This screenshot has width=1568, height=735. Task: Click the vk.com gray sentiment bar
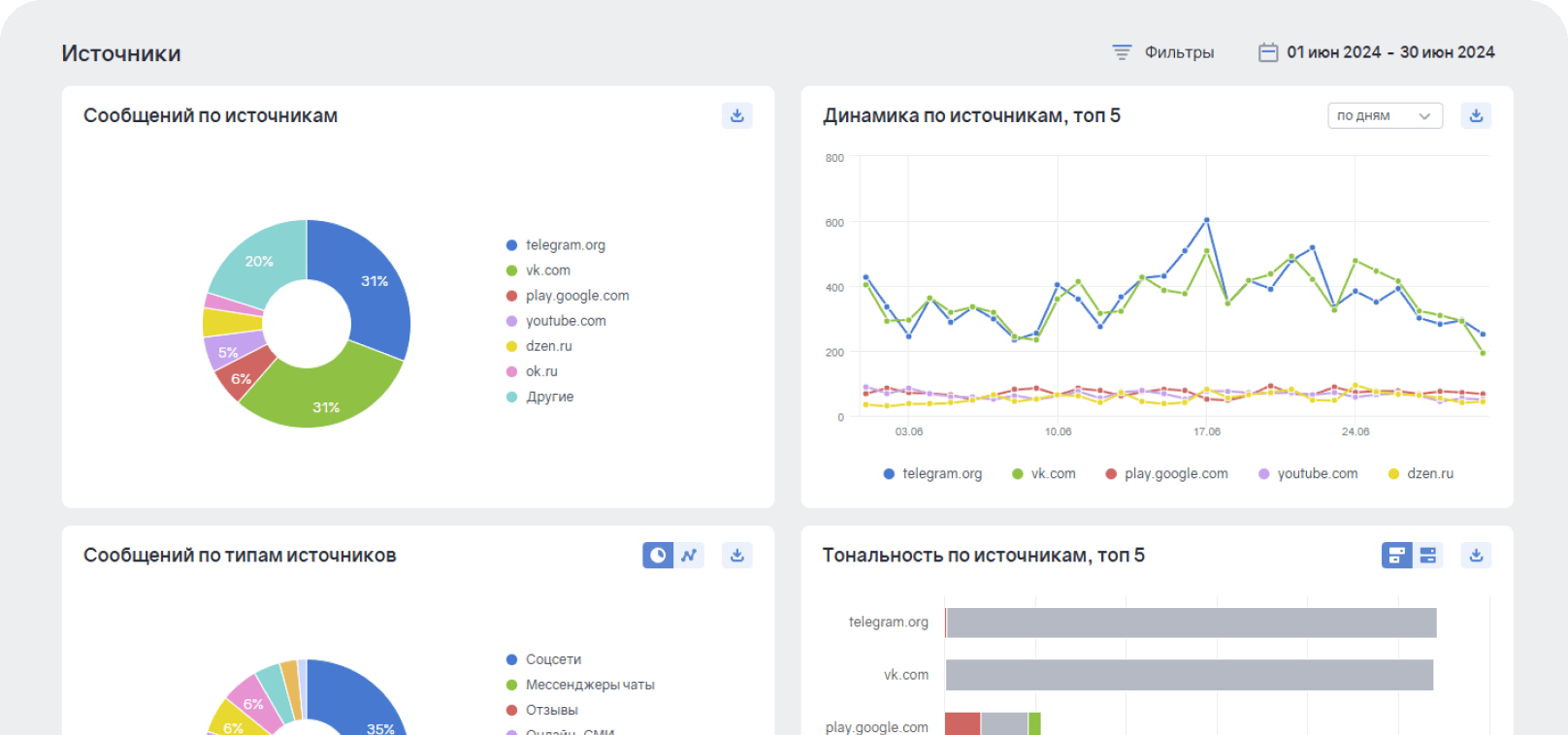1190,675
